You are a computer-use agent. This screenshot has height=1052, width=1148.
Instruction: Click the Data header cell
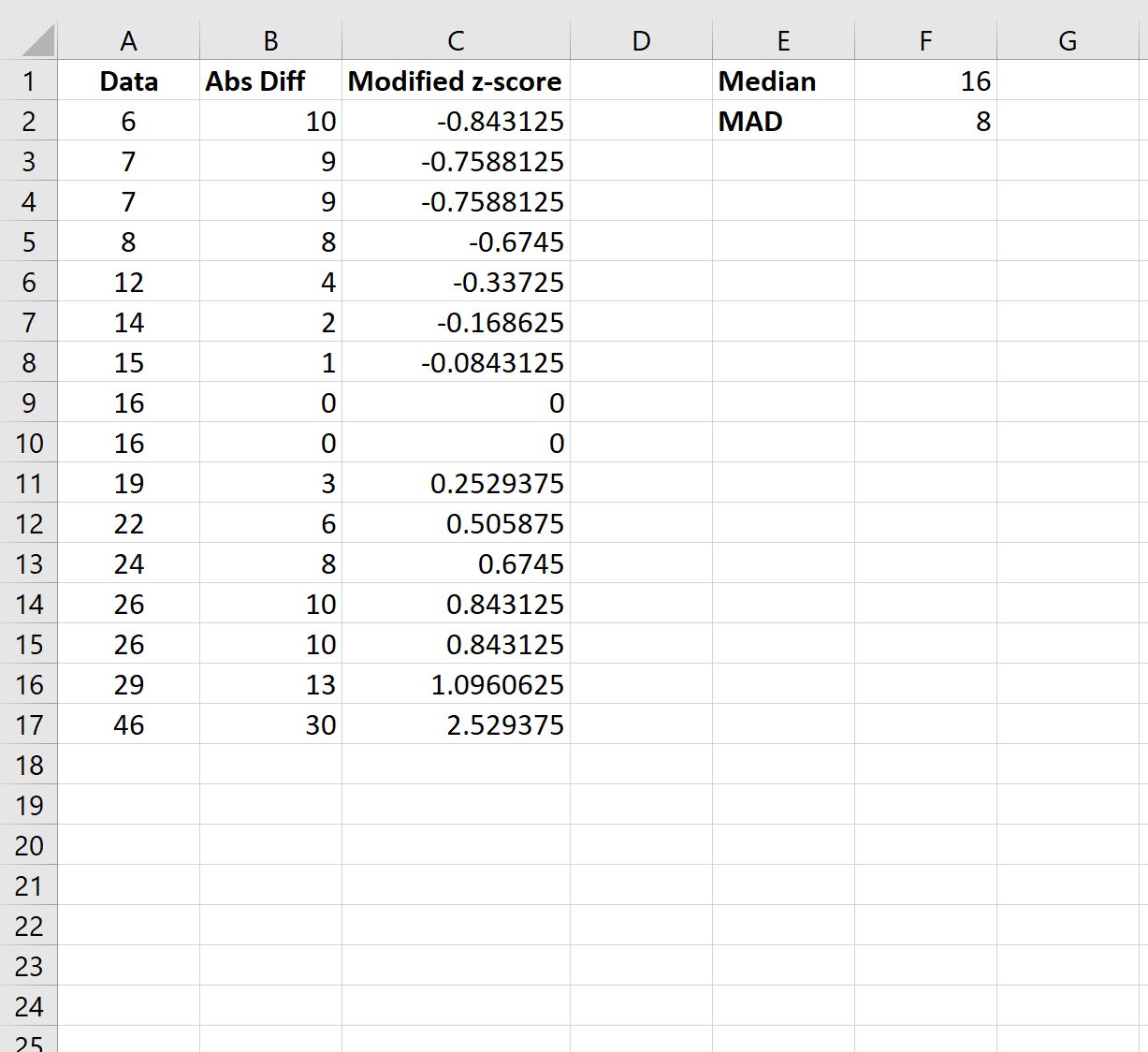click(x=128, y=80)
